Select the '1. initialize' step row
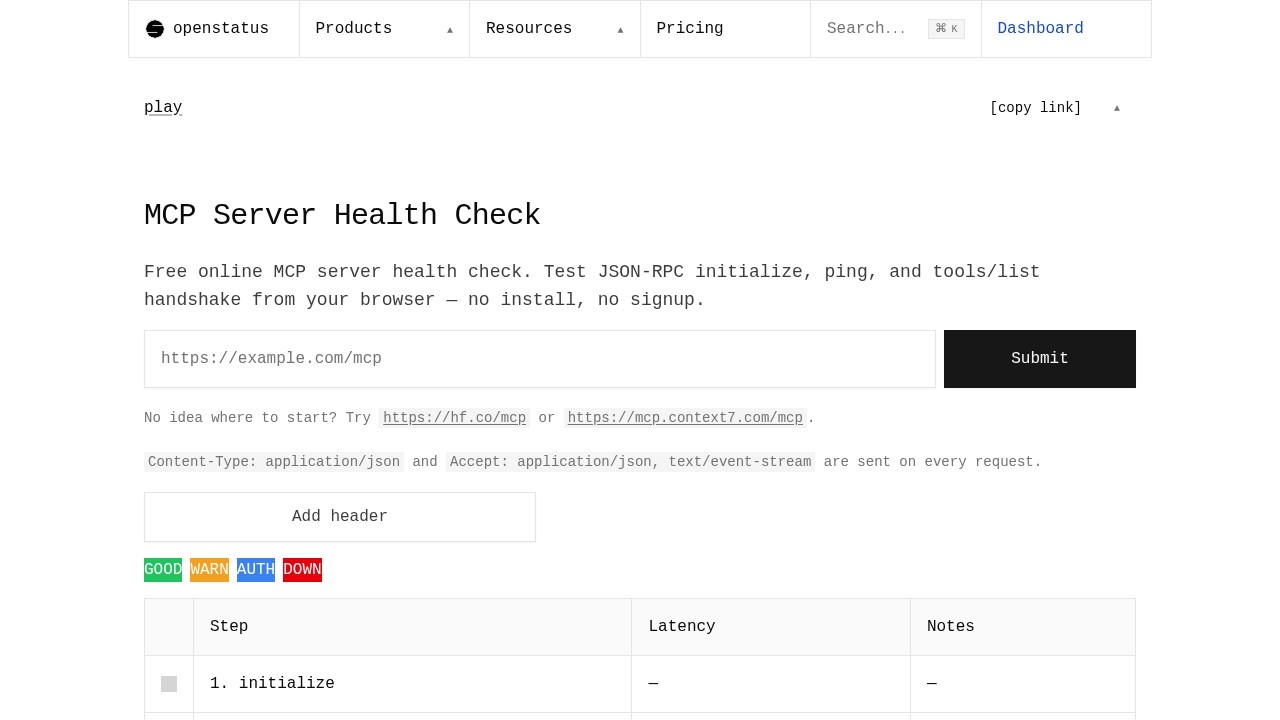 [x=640, y=684]
